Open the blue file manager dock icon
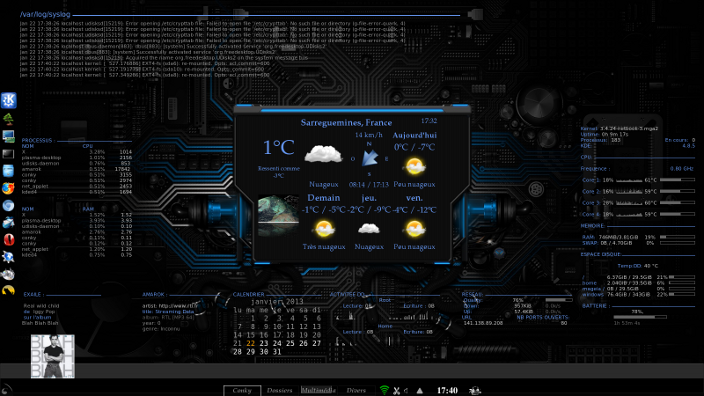This screenshot has width=704, height=396. [8, 171]
